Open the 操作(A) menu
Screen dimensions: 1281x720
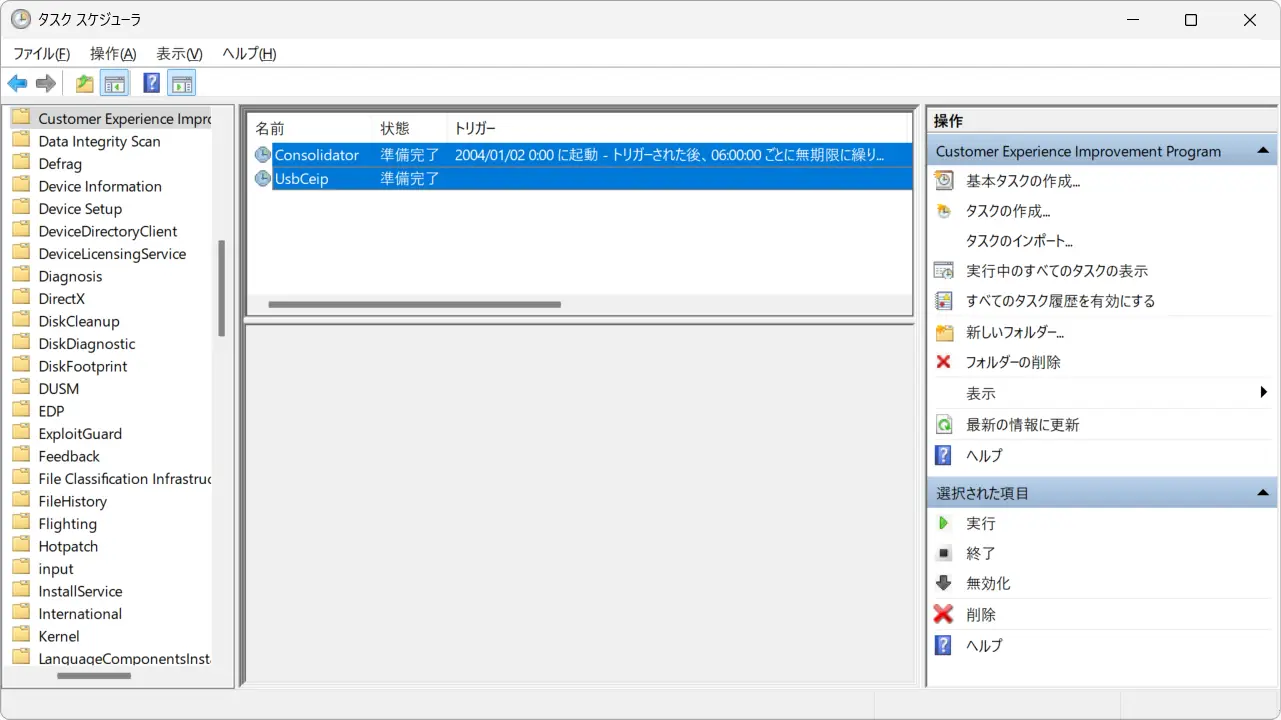[x=113, y=54]
